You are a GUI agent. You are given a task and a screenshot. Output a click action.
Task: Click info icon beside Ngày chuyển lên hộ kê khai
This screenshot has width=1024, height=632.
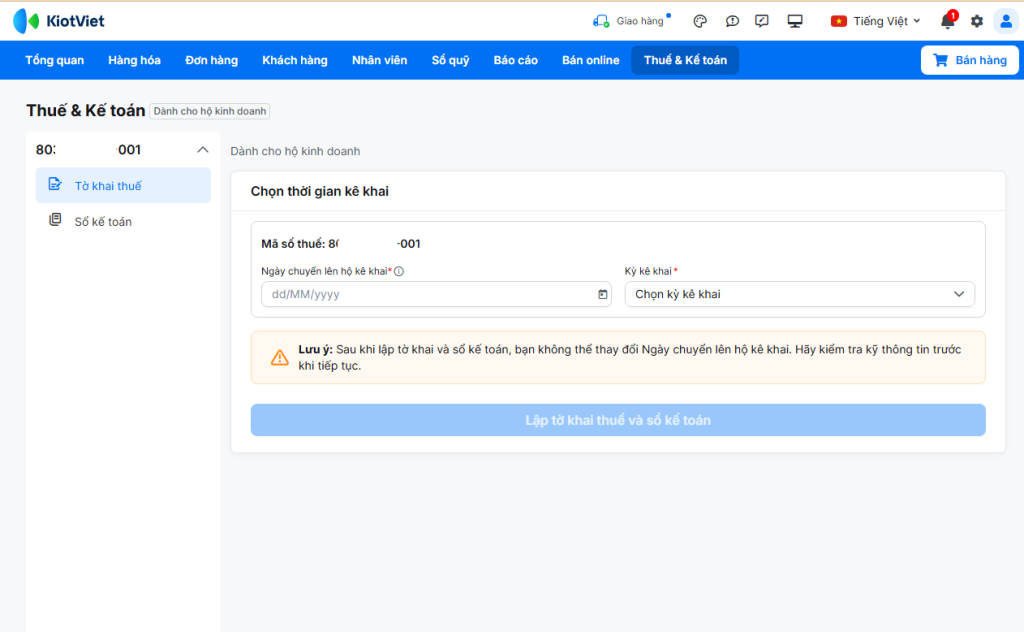pos(399,271)
